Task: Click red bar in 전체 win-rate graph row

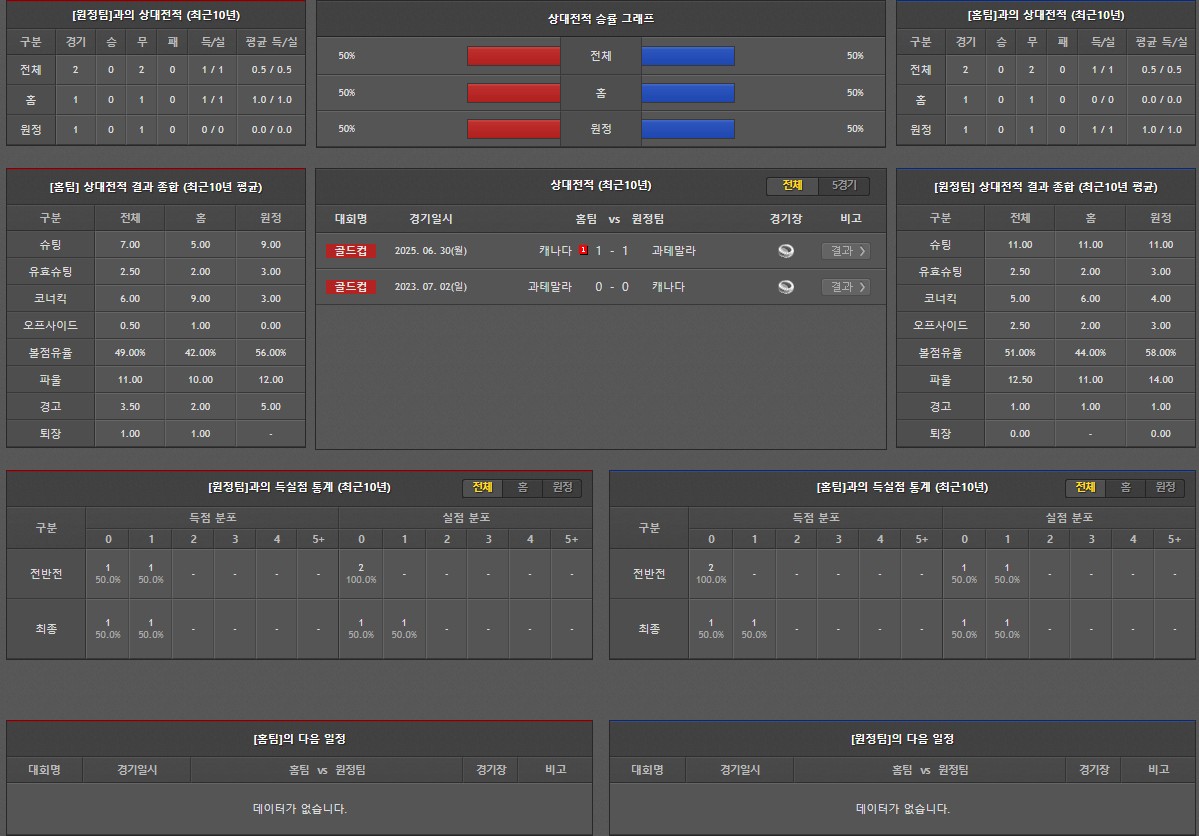Action: (513, 56)
